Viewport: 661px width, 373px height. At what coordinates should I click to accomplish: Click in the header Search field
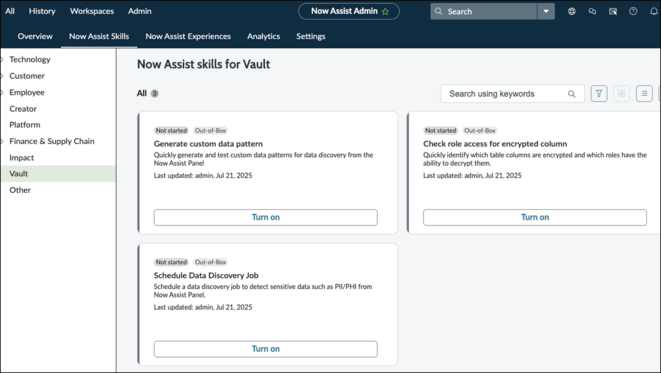(x=484, y=11)
